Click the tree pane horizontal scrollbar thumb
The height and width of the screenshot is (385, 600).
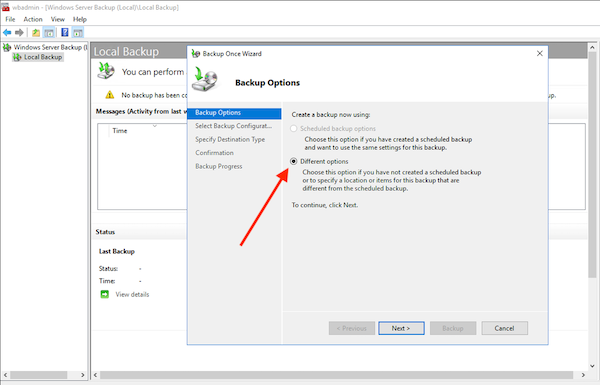pyautogui.click(x=39, y=375)
